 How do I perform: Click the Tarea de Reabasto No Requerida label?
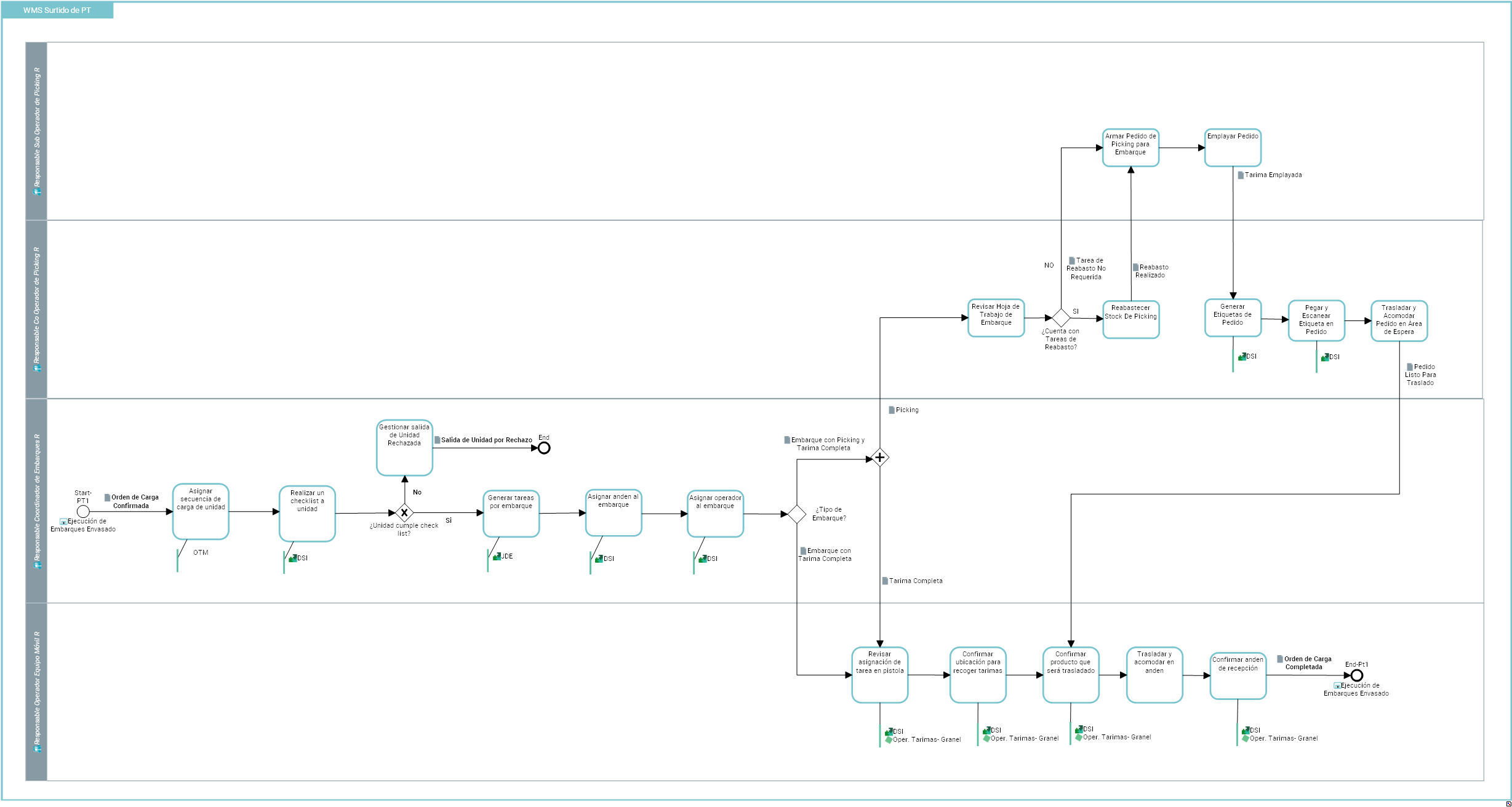[1086, 269]
